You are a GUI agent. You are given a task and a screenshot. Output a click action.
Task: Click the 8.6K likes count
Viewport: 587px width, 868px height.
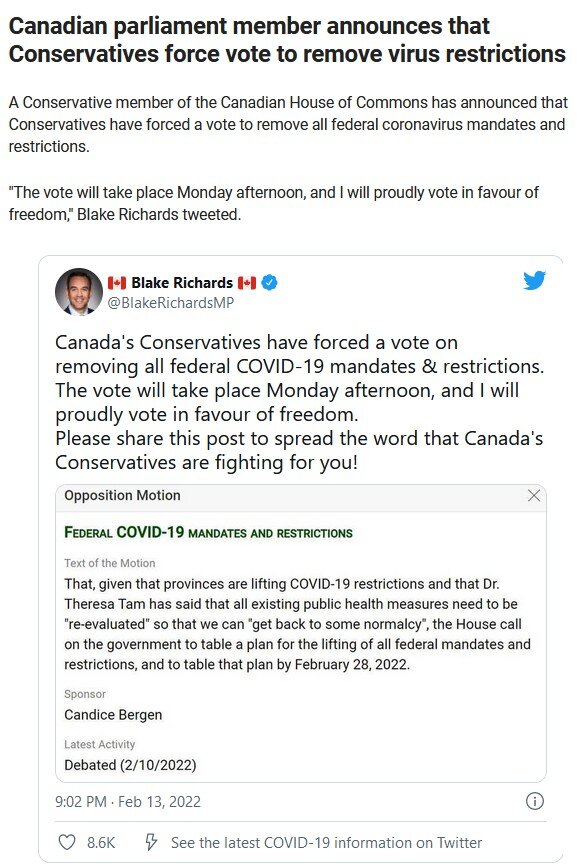(x=101, y=843)
